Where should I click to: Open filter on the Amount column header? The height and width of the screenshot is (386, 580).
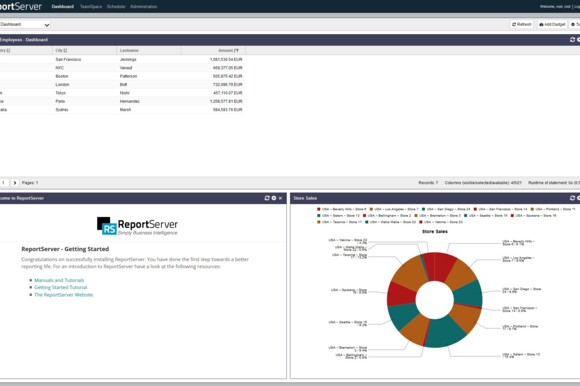tap(236, 51)
